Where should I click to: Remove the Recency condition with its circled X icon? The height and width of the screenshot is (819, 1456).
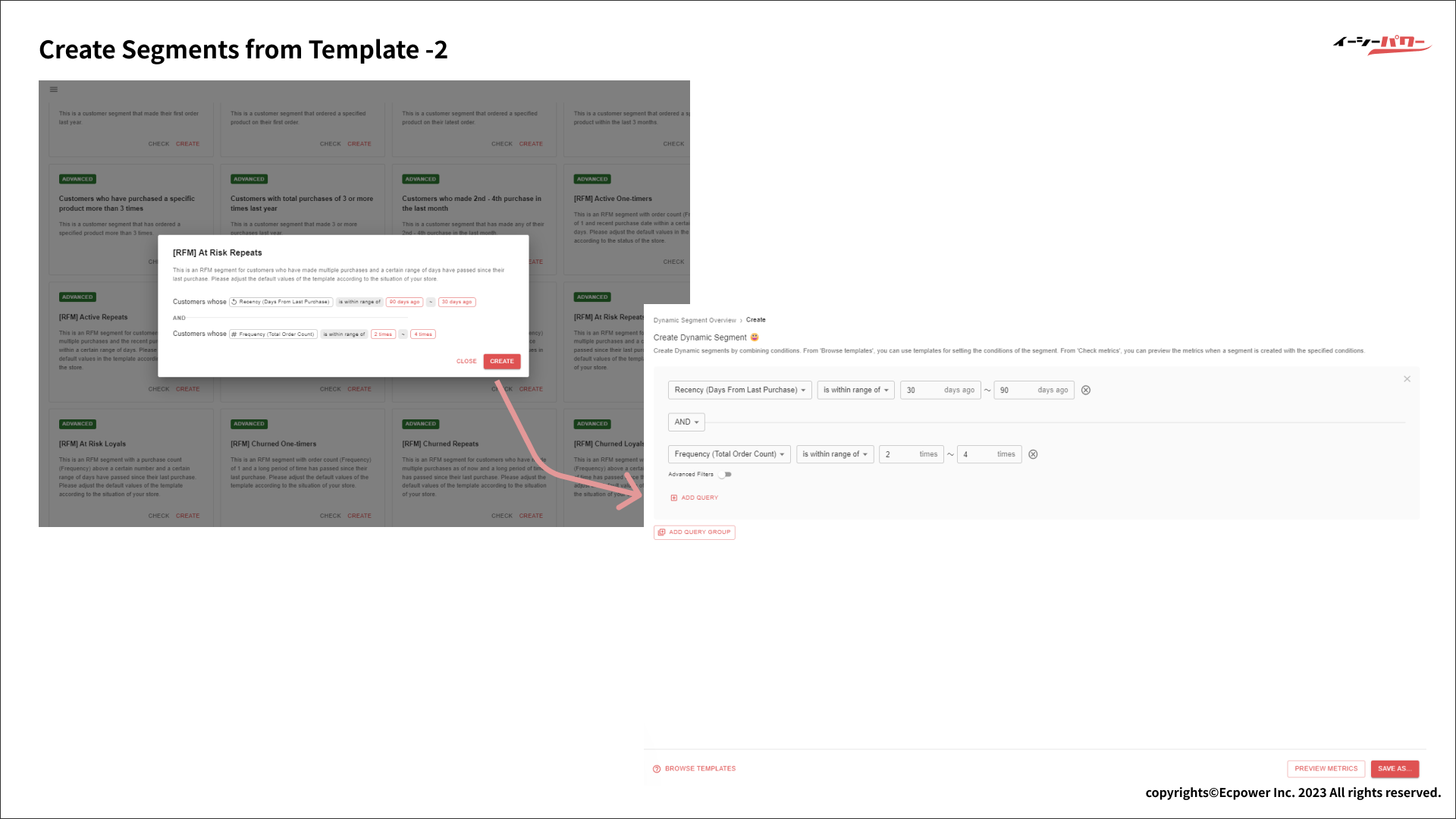(1086, 391)
